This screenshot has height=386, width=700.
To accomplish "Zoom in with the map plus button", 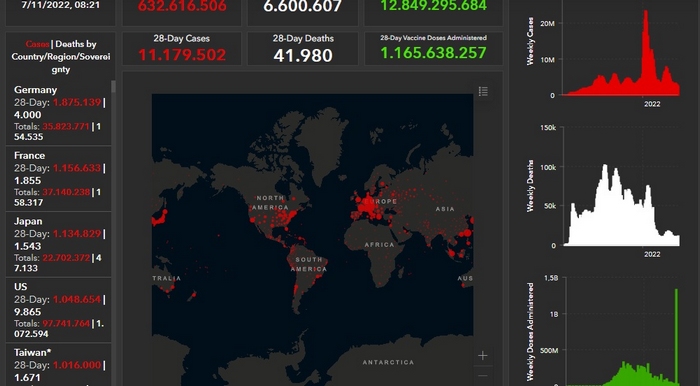I will tap(483, 356).
